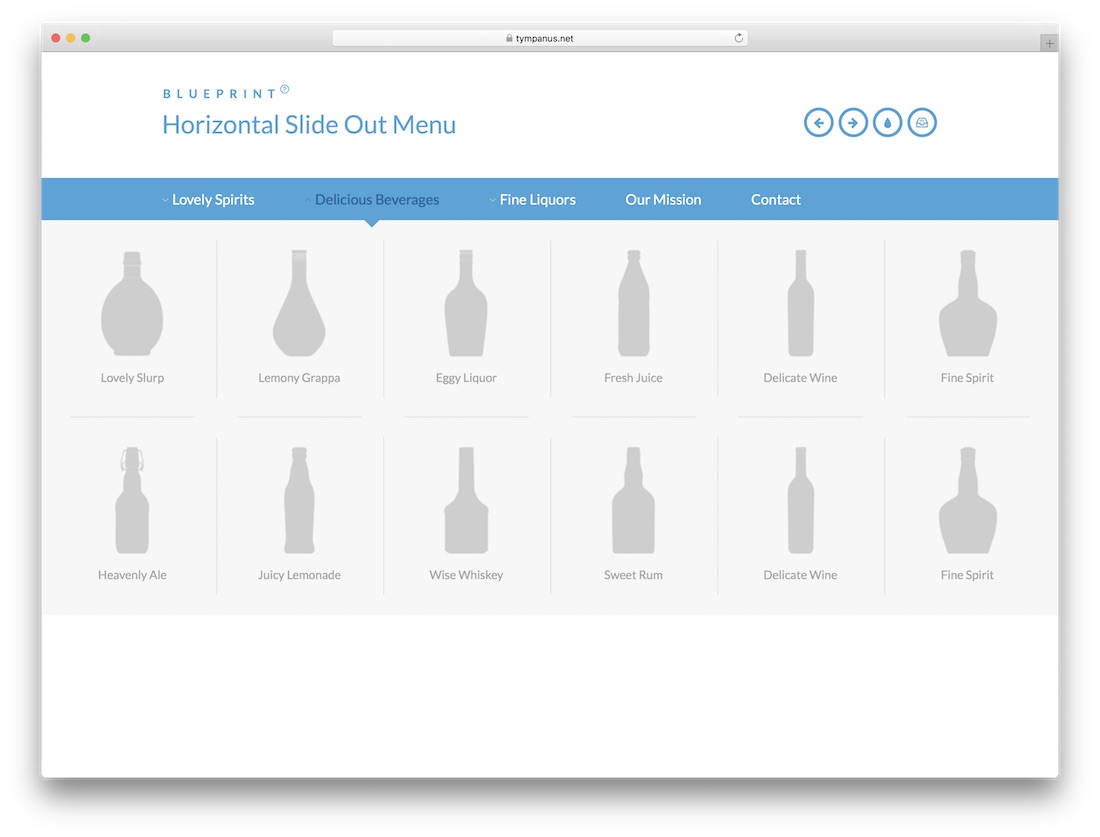
Task: Open the archive/download icon
Action: click(921, 122)
